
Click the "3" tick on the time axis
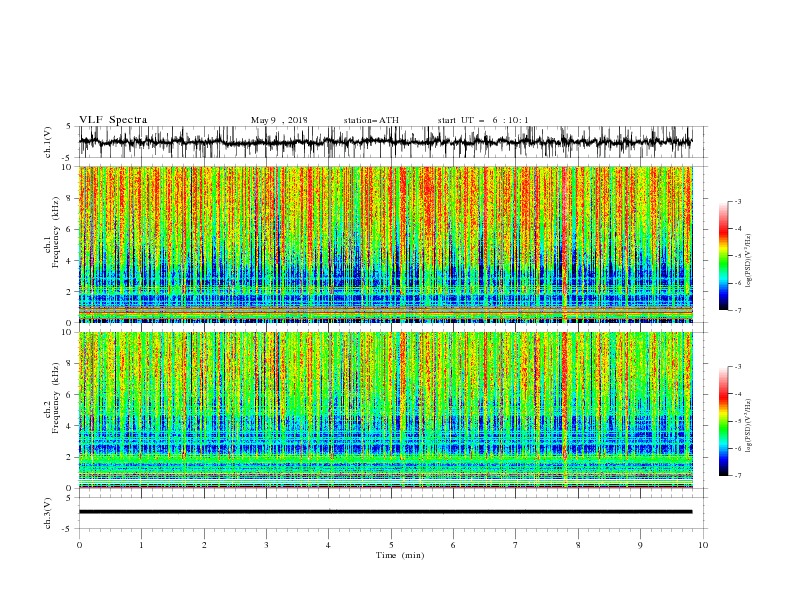(x=266, y=545)
